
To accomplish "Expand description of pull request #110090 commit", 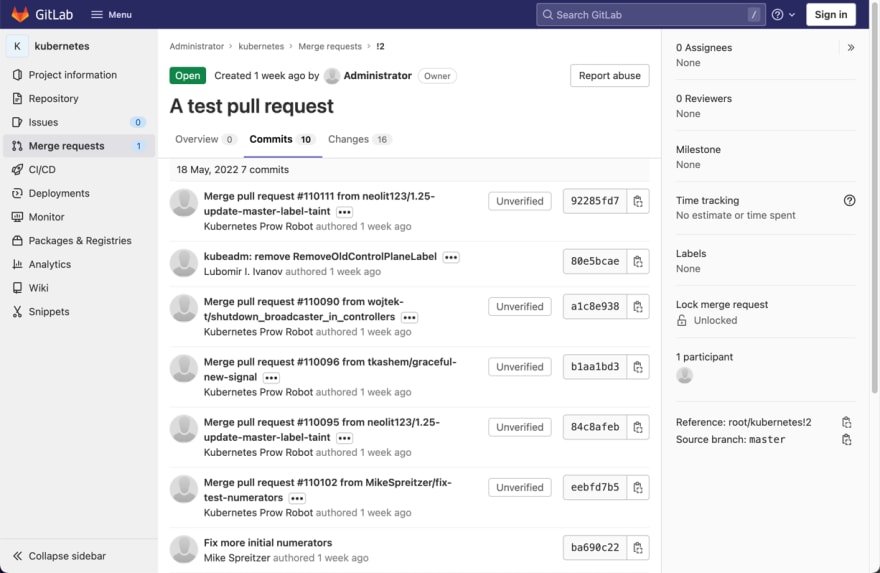I will tap(409, 318).
